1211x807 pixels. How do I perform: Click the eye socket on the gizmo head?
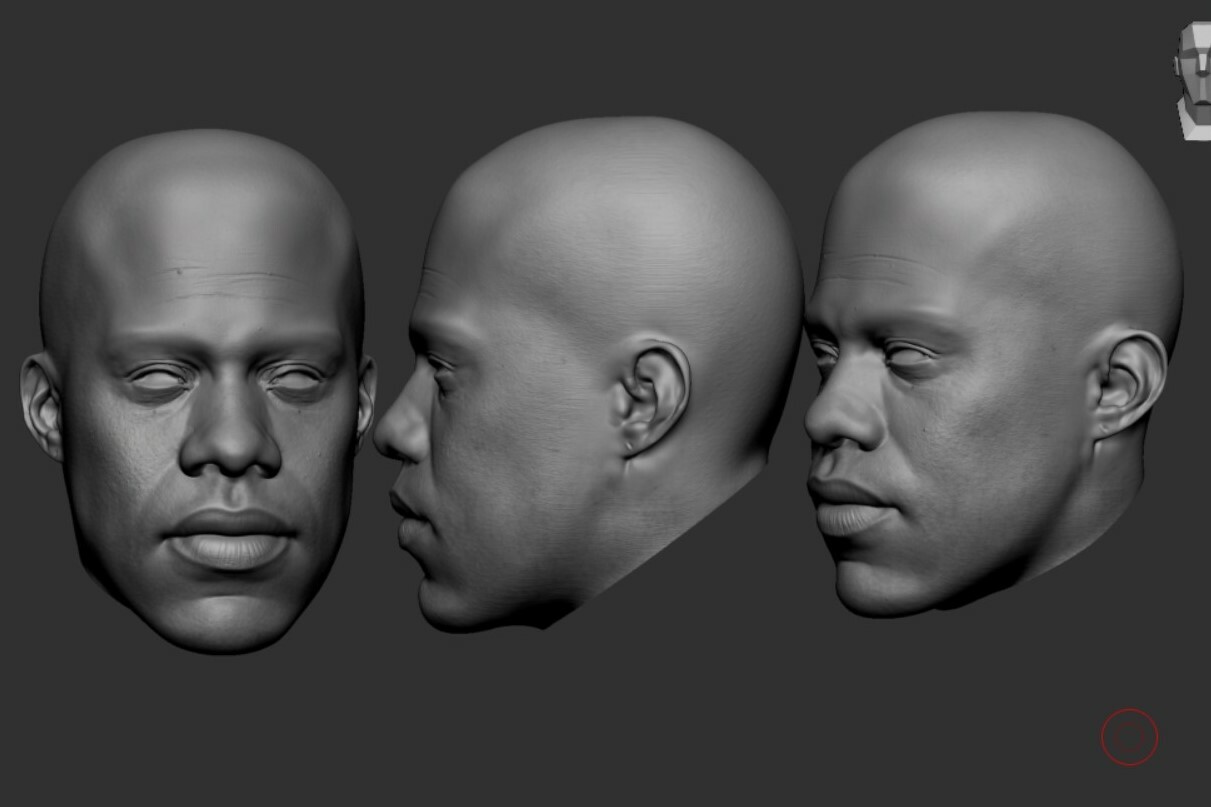(1193, 50)
